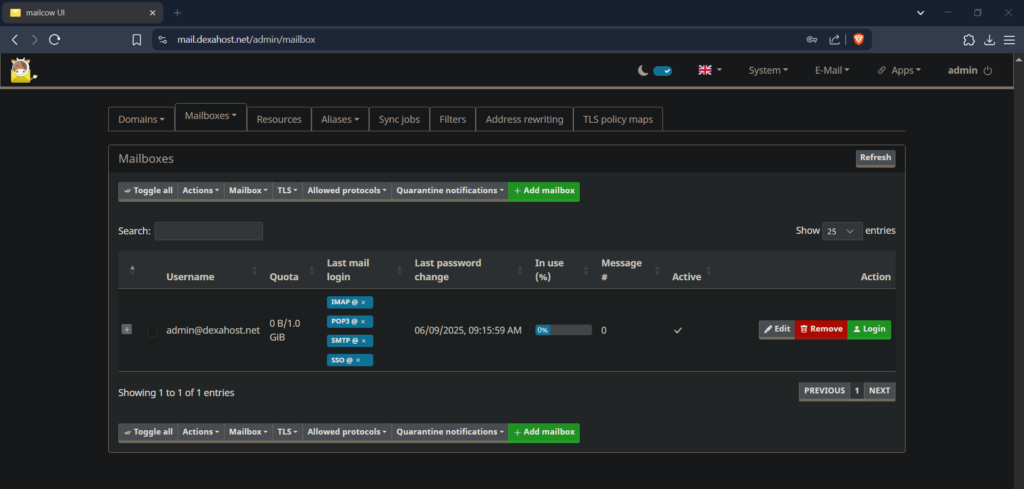Viewport: 1024px width, 489px height.
Task: Expand the admin@dexahost.net row details
Action: (127, 330)
